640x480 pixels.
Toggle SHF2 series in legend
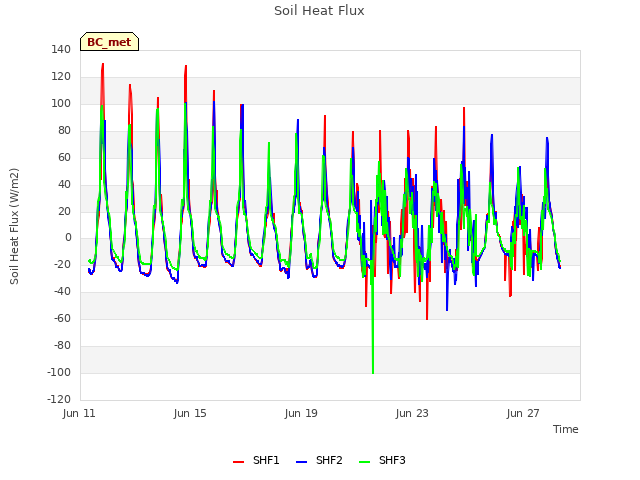click(319, 460)
